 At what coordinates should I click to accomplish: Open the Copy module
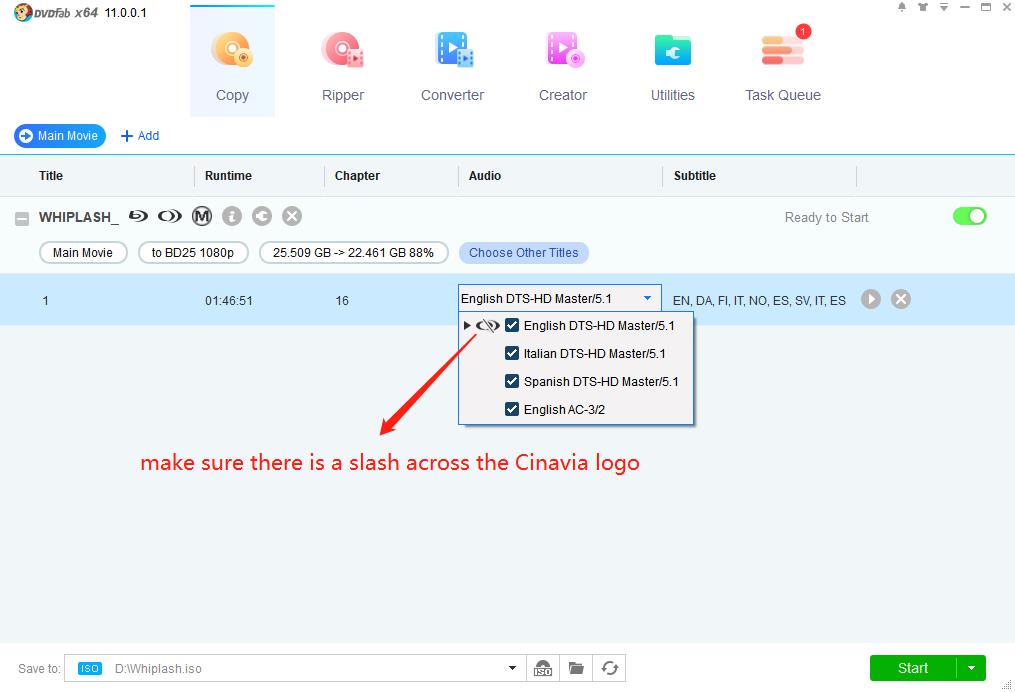(232, 61)
